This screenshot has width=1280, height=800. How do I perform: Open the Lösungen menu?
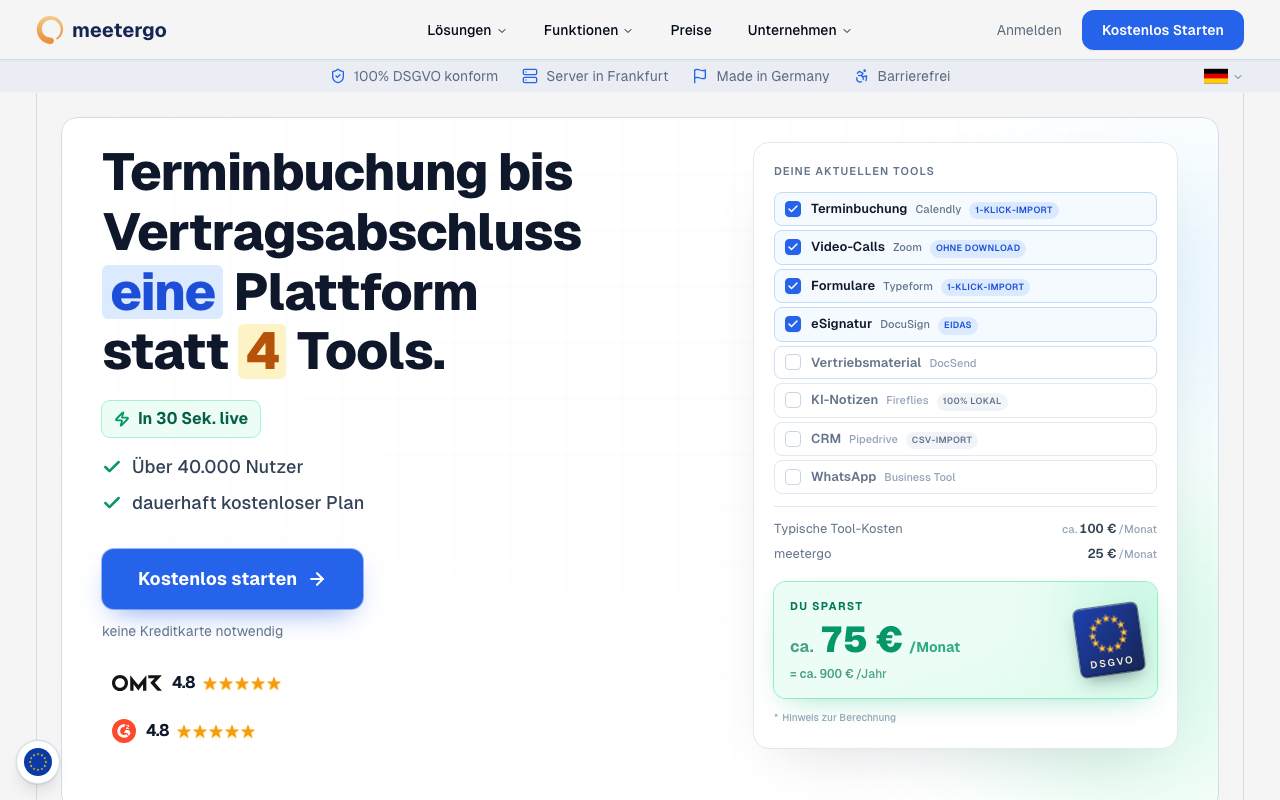(x=467, y=30)
